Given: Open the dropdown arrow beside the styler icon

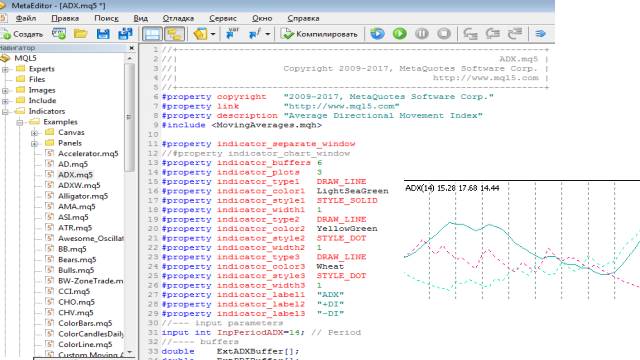Looking at the screenshot, I should point(213,34).
